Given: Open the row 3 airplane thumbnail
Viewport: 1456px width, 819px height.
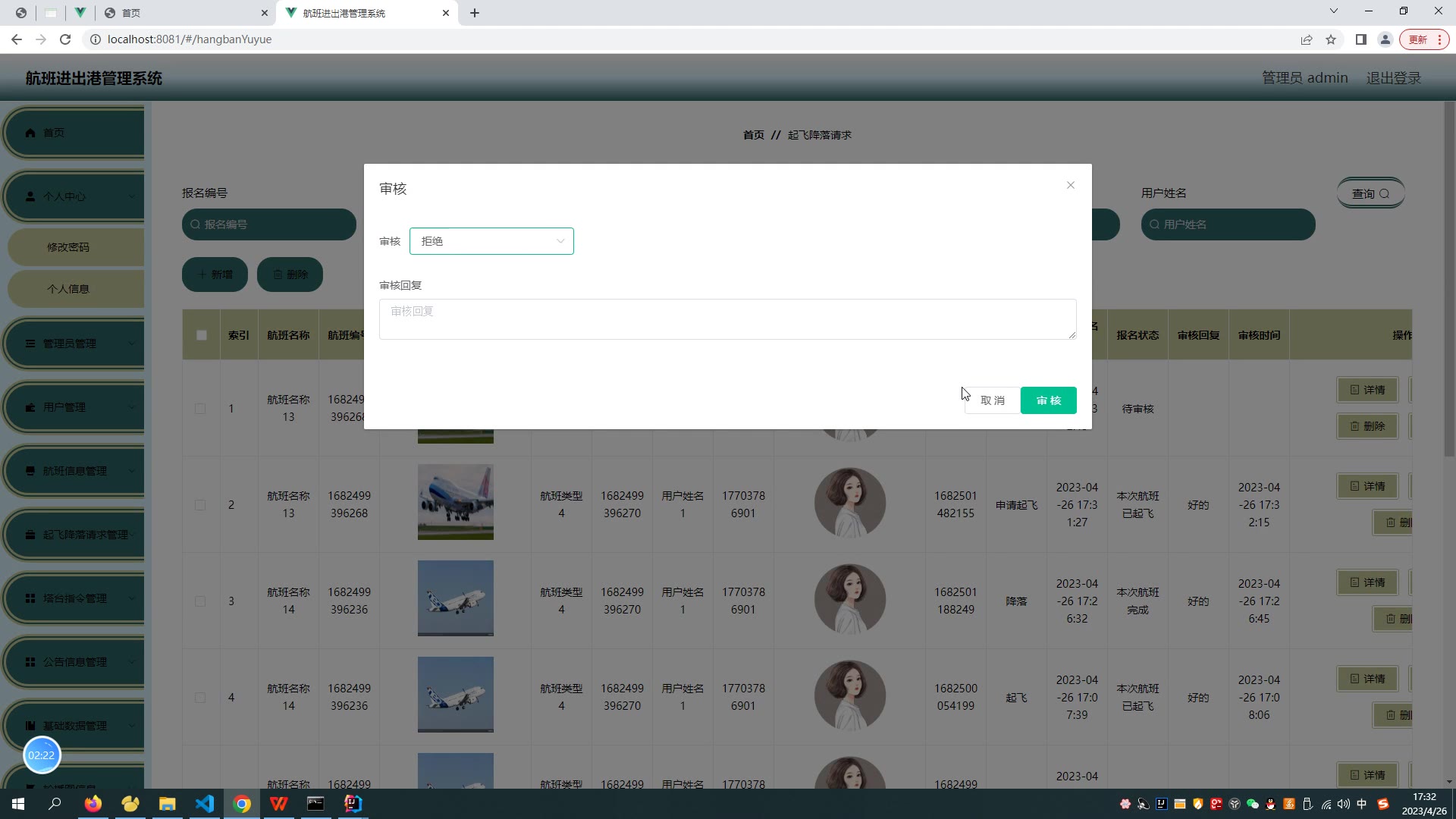Looking at the screenshot, I should pos(456,598).
